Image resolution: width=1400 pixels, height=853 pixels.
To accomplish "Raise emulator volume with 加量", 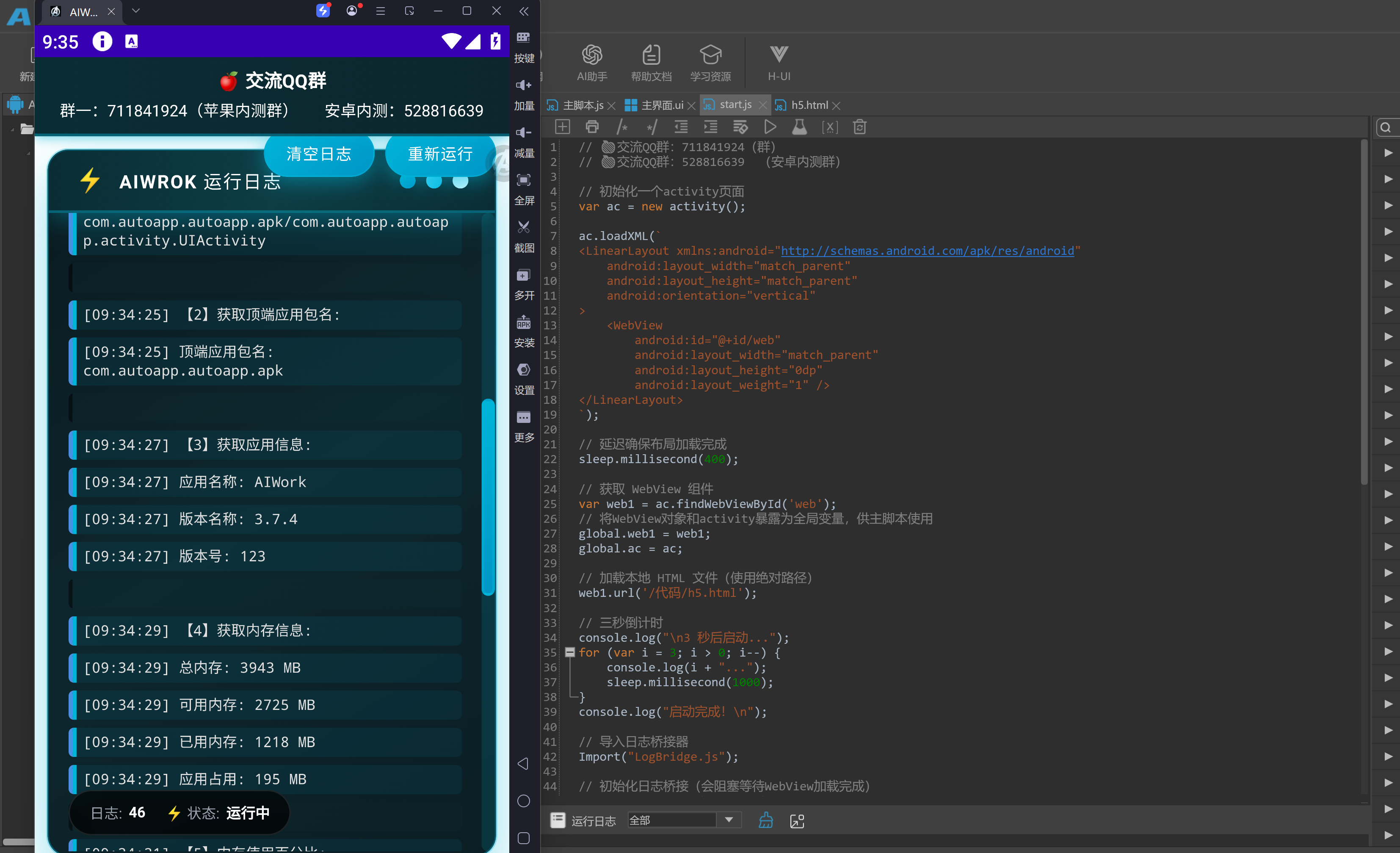I will (x=524, y=95).
